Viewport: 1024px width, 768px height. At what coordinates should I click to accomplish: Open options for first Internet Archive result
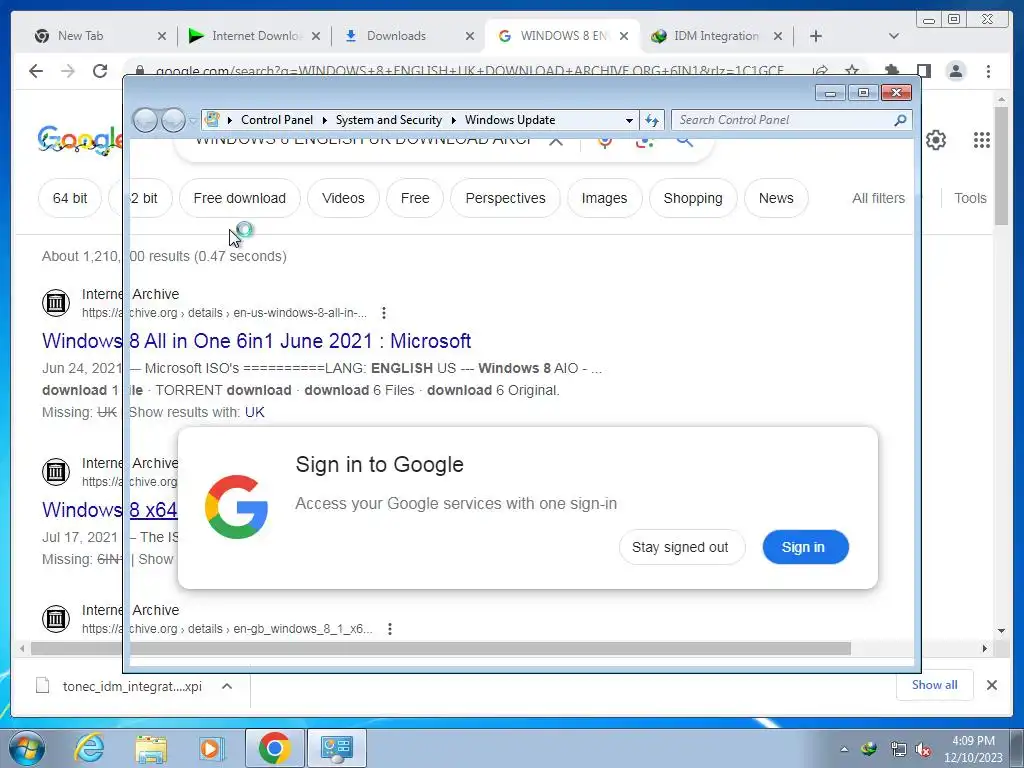click(x=384, y=313)
